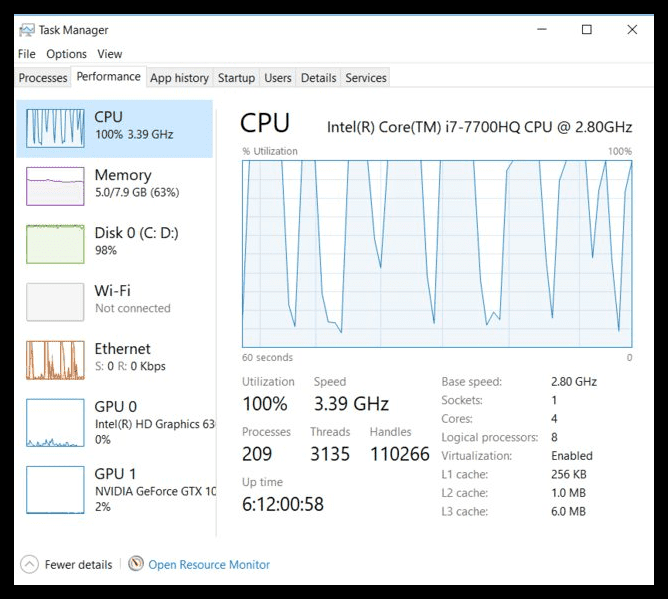668x599 pixels.
Task: Click the NVIDIA GeForce GTX GPU 1 text
Action: pyautogui.click(x=155, y=492)
